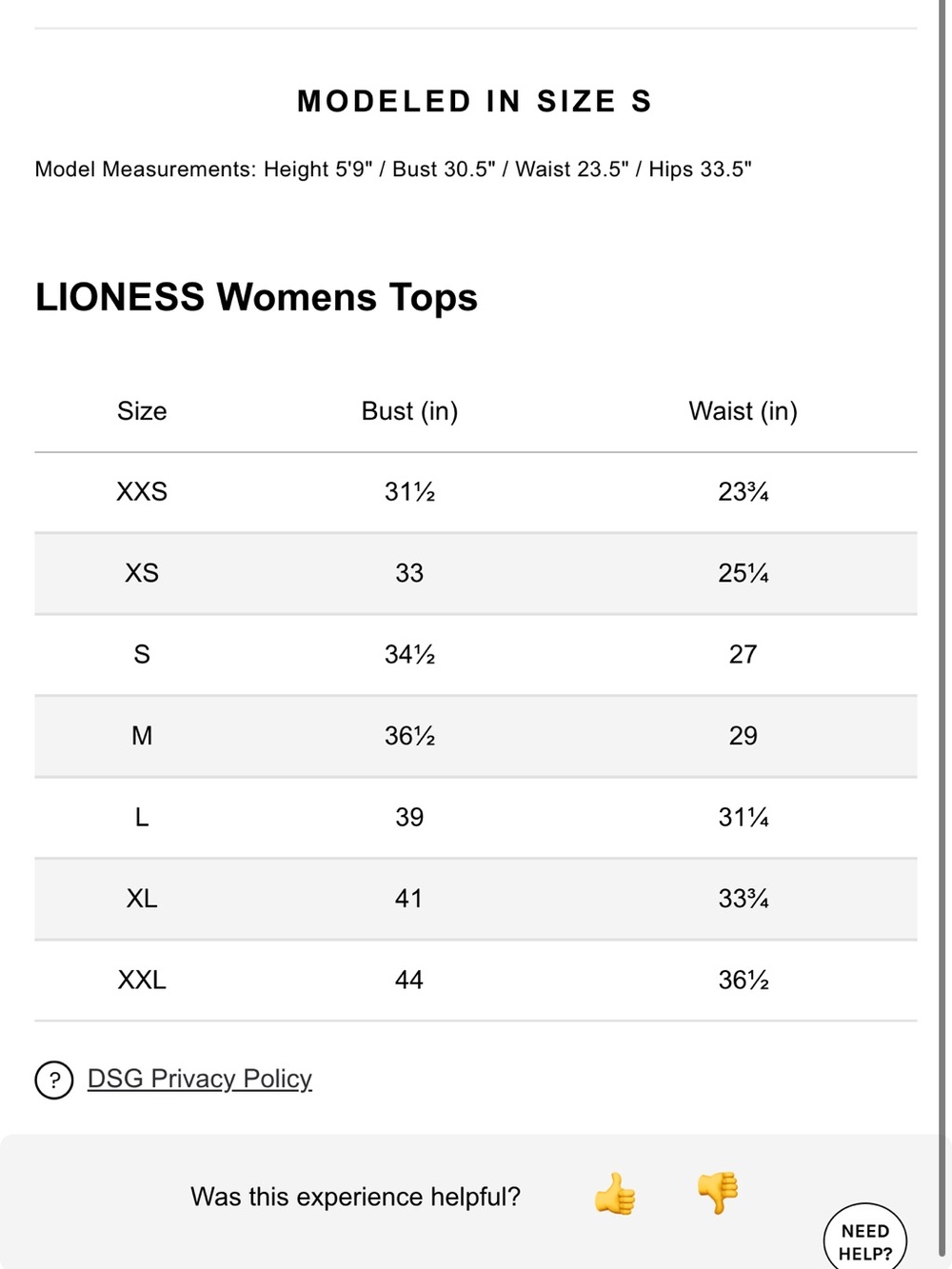Click the L size row label

[x=142, y=818]
